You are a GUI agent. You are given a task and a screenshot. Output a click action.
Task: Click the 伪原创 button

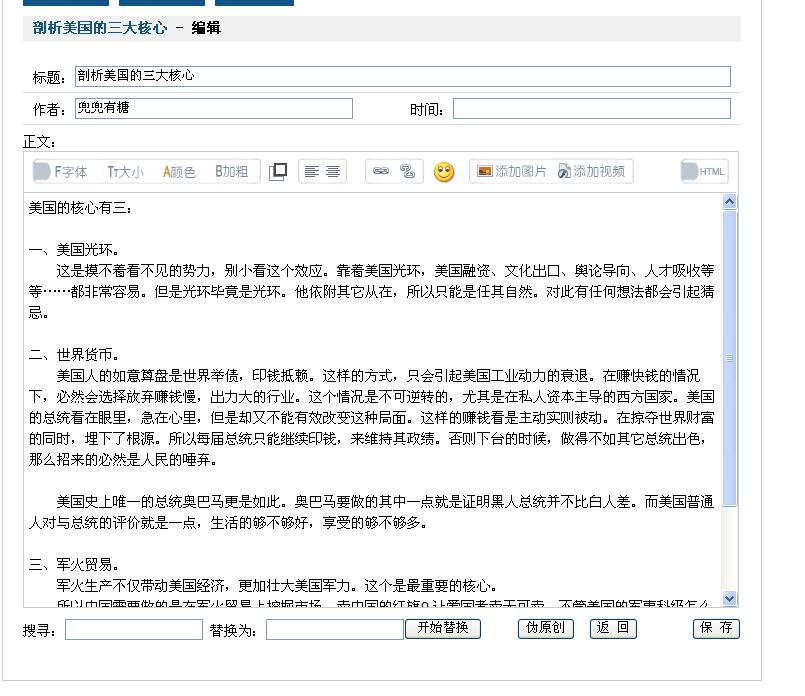(546, 628)
